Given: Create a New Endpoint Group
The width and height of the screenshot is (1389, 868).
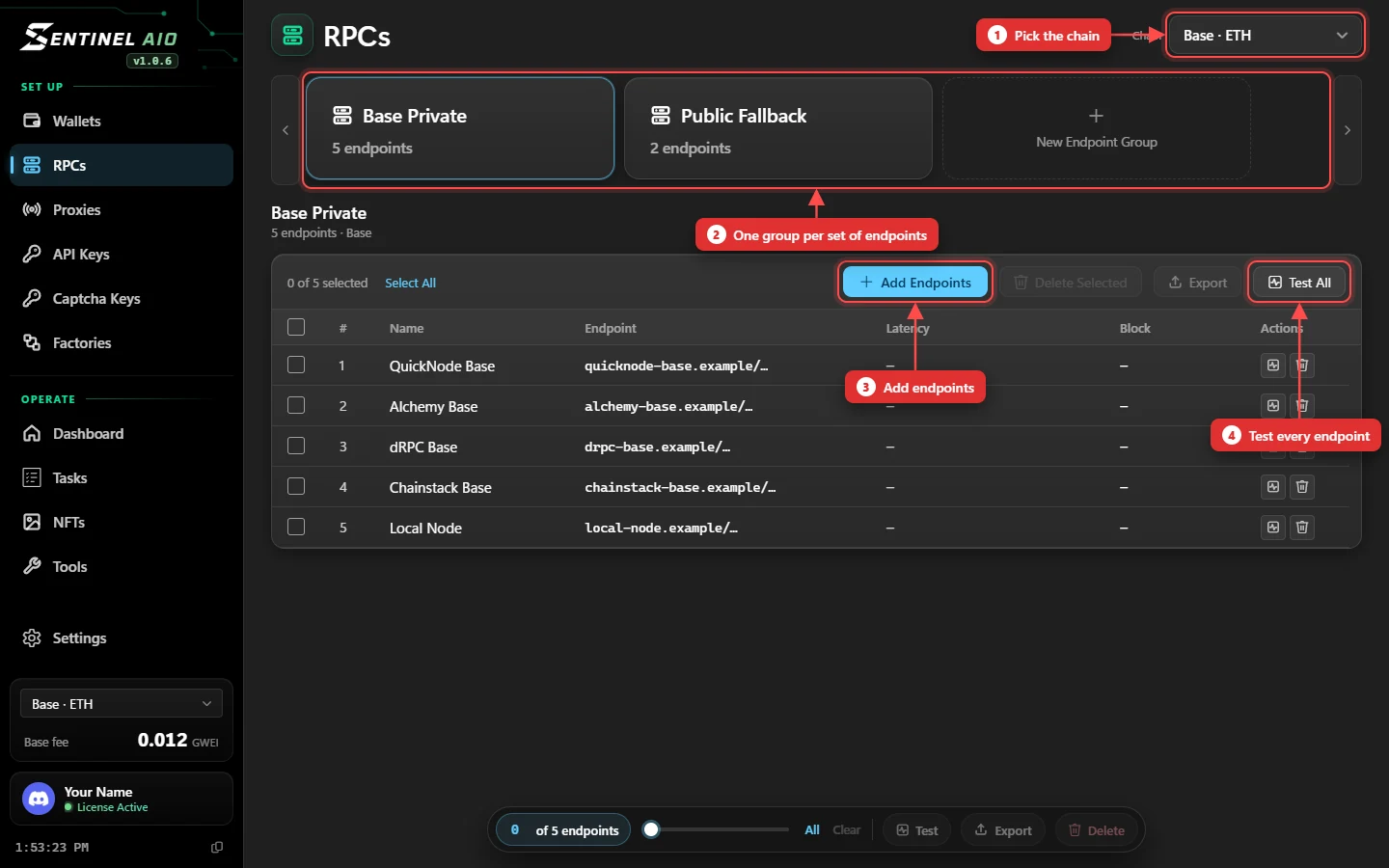Looking at the screenshot, I should click(1097, 128).
